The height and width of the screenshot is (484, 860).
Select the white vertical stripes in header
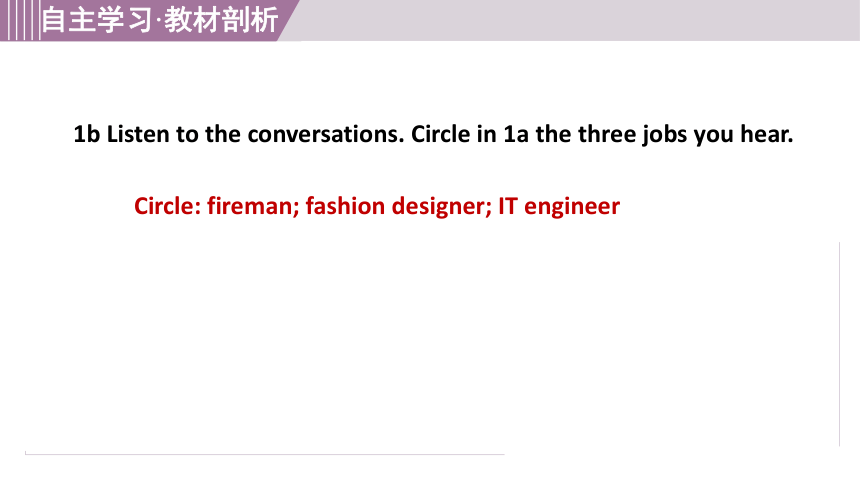pos(22,20)
